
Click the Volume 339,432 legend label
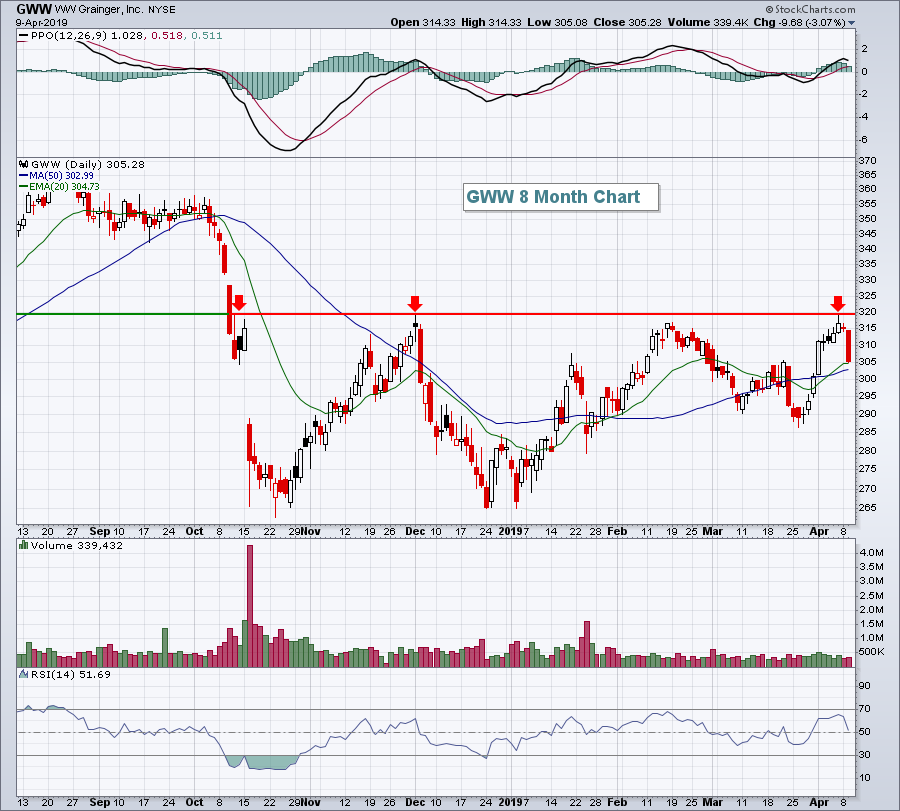[77, 545]
